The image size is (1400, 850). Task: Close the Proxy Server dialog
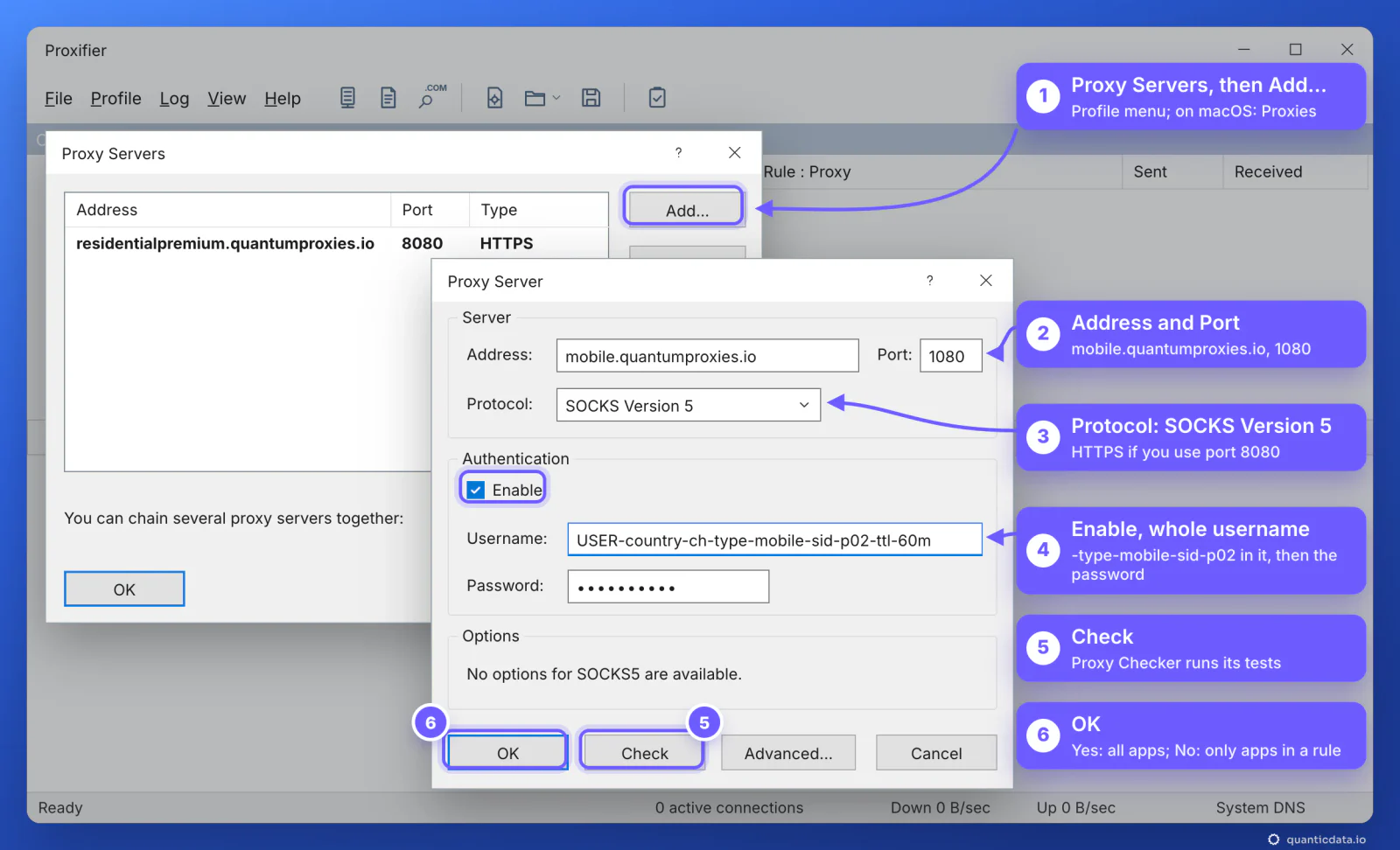tap(986, 281)
